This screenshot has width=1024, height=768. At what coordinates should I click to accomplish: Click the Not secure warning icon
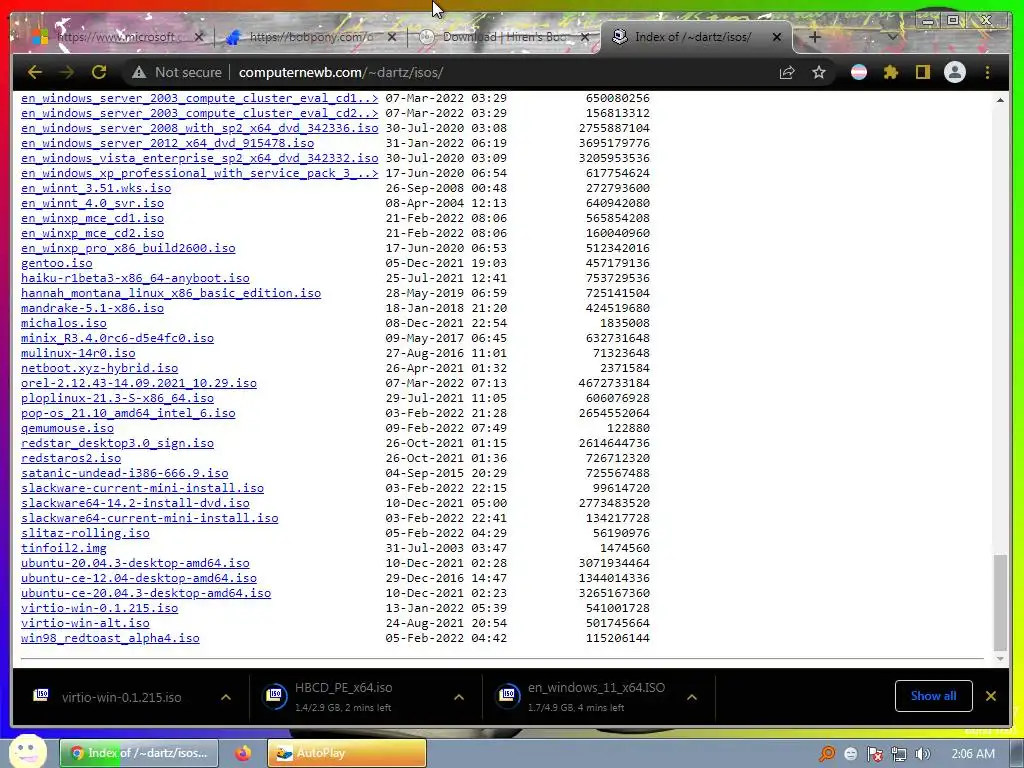point(138,72)
